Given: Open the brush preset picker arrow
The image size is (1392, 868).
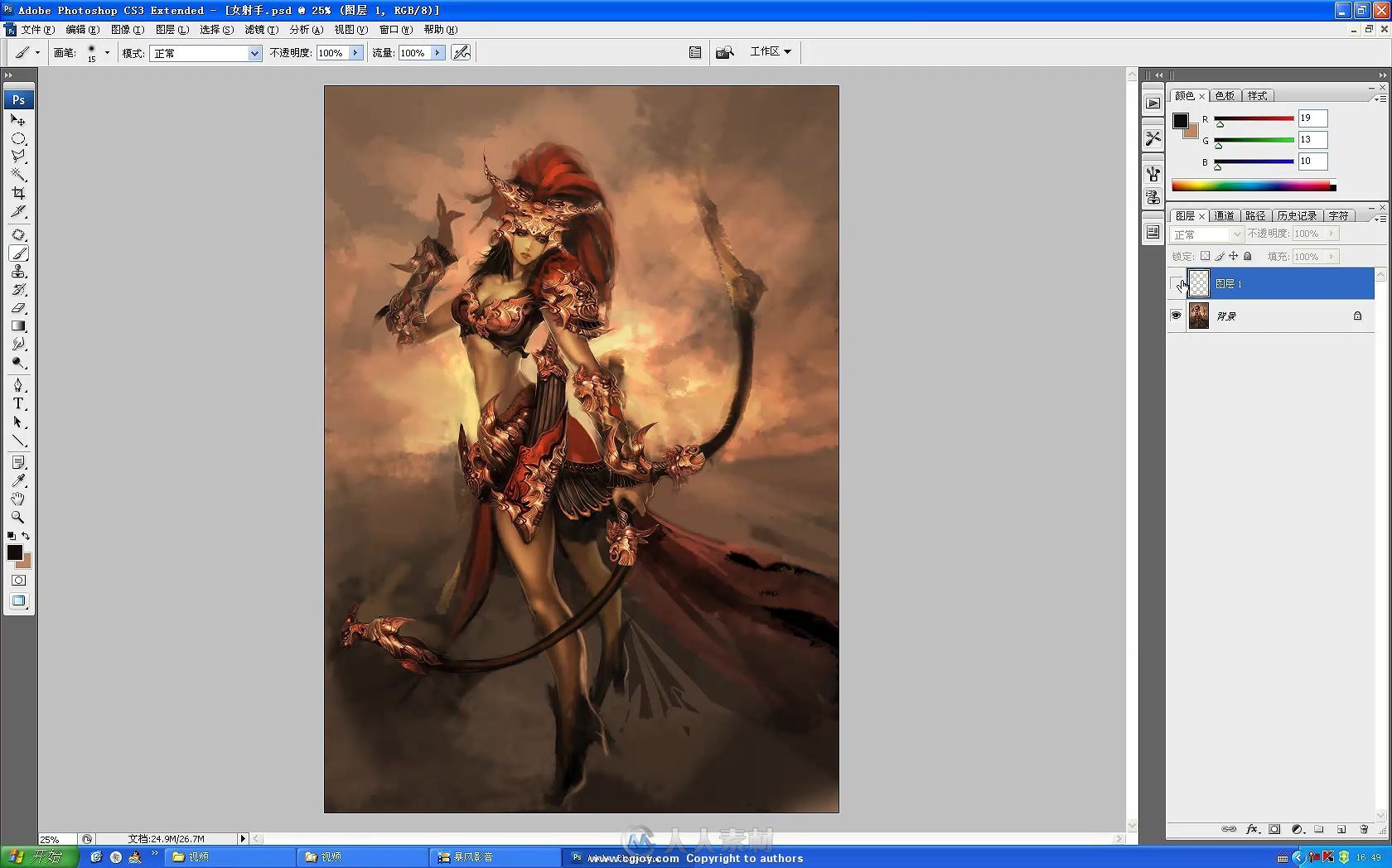Looking at the screenshot, I should (x=107, y=52).
